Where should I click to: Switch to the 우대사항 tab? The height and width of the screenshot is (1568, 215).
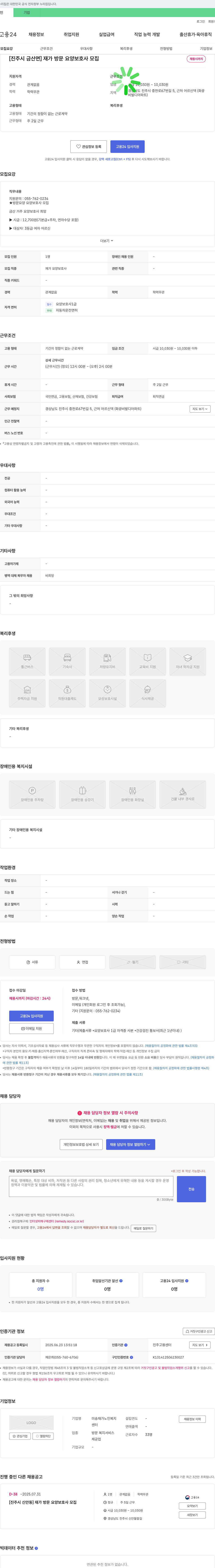coord(86,49)
